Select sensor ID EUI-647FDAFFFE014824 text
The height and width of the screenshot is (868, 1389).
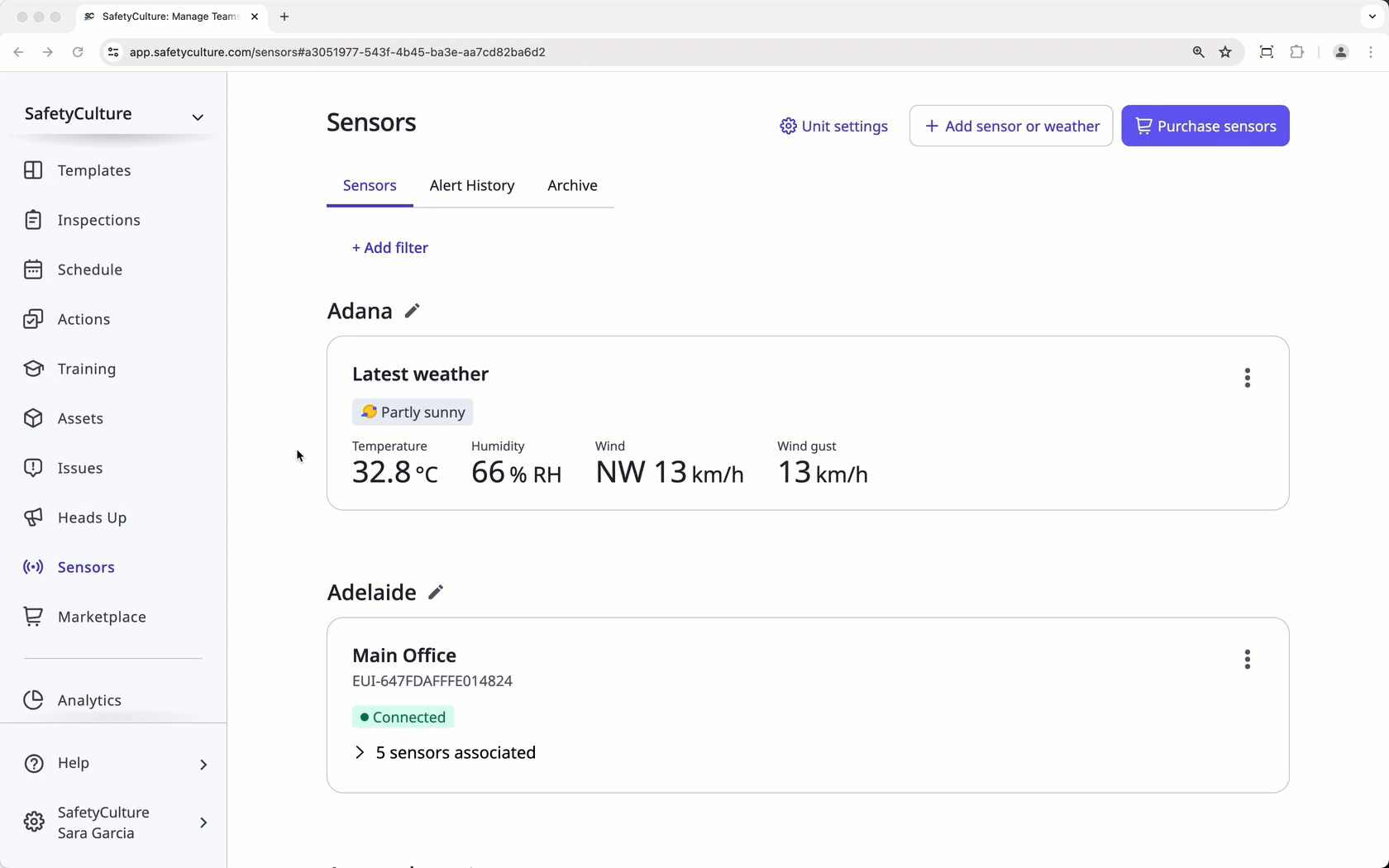[x=432, y=681]
